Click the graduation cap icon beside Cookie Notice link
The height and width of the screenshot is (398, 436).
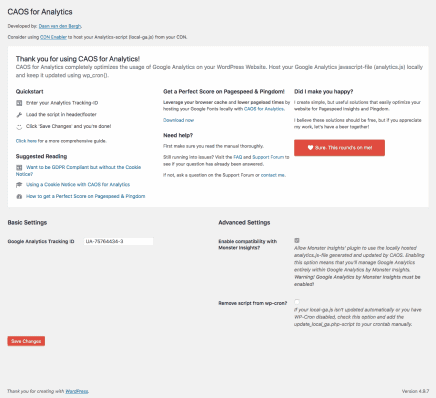tap(19, 185)
